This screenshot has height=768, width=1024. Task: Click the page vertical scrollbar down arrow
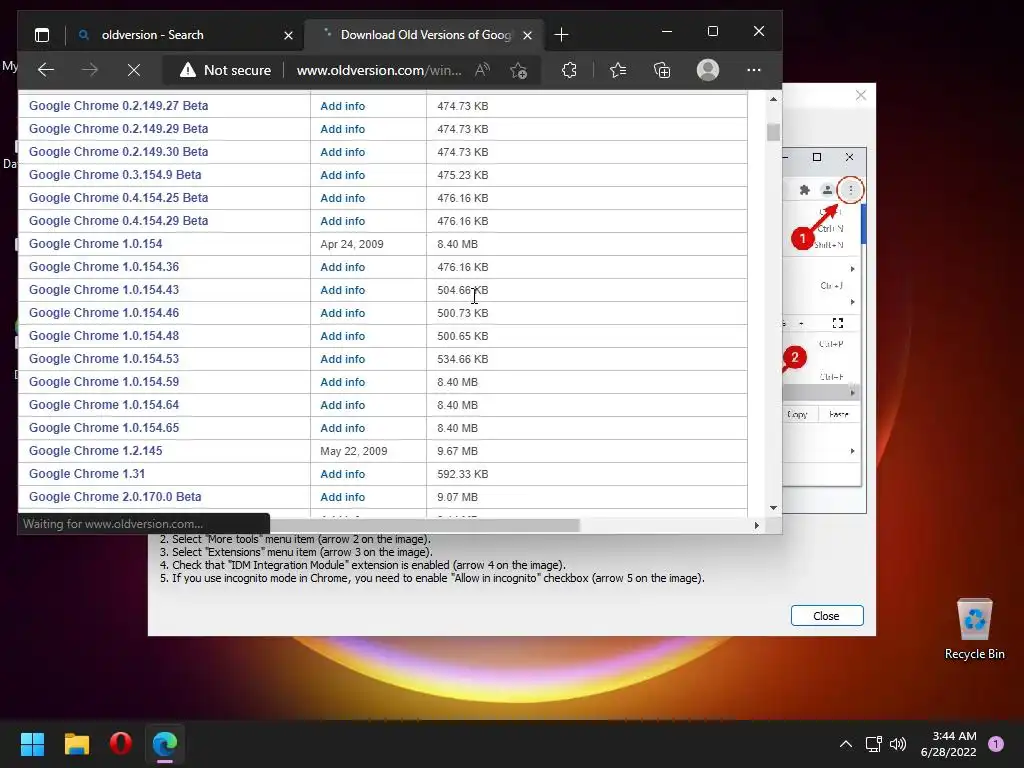click(x=773, y=507)
